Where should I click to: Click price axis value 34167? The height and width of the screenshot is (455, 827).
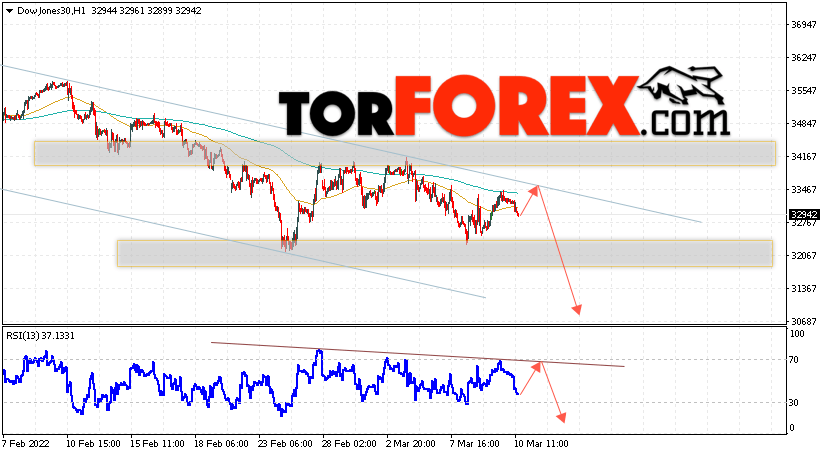click(x=804, y=157)
